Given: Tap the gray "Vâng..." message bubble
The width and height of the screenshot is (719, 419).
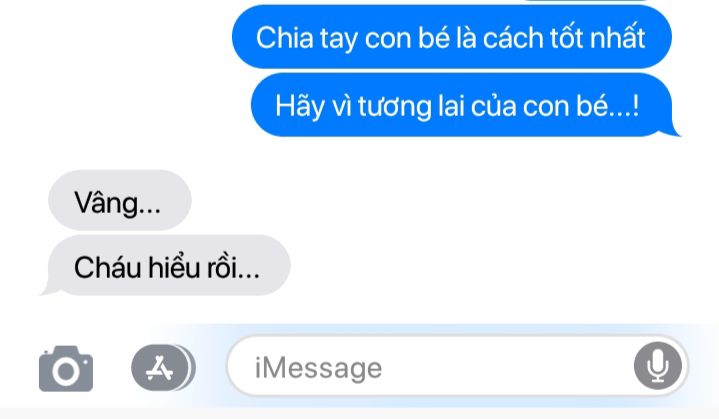Looking at the screenshot, I should 120,200.
